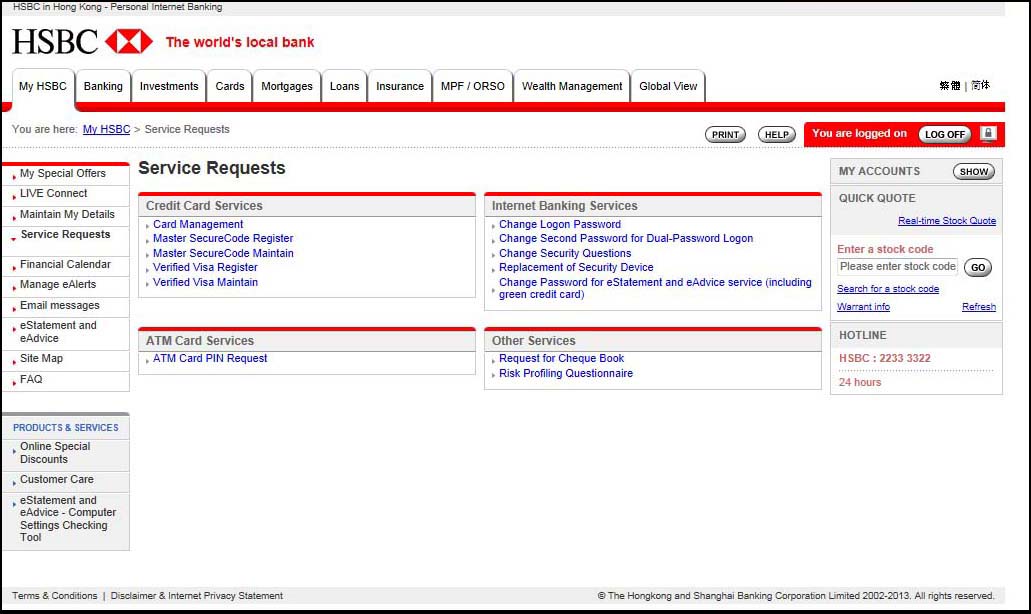Open FAQ in sidebar
Viewport: 1031px width, 614px height.
pyautogui.click(x=31, y=379)
